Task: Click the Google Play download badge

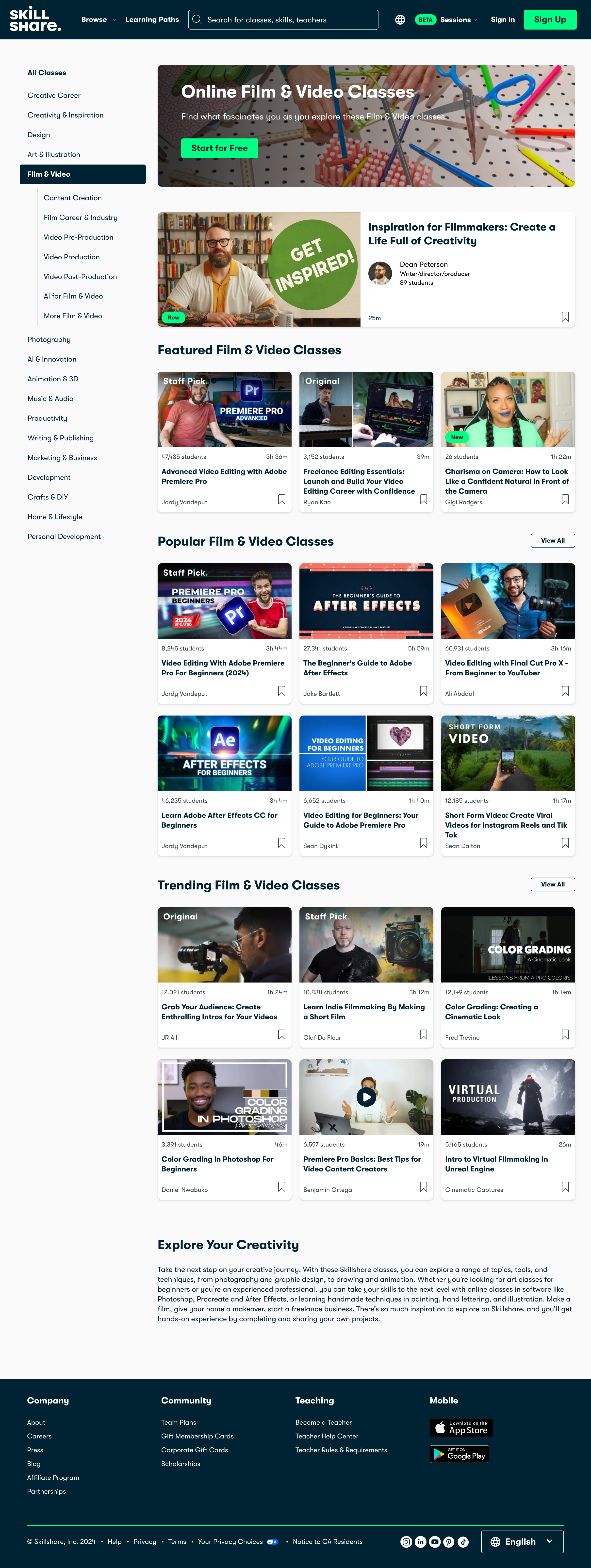Action: [460, 1454]
